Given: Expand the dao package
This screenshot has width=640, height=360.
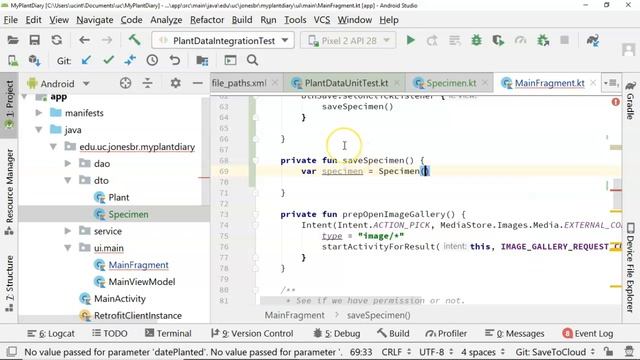Looking at the screenshot, I should point(68,163).
